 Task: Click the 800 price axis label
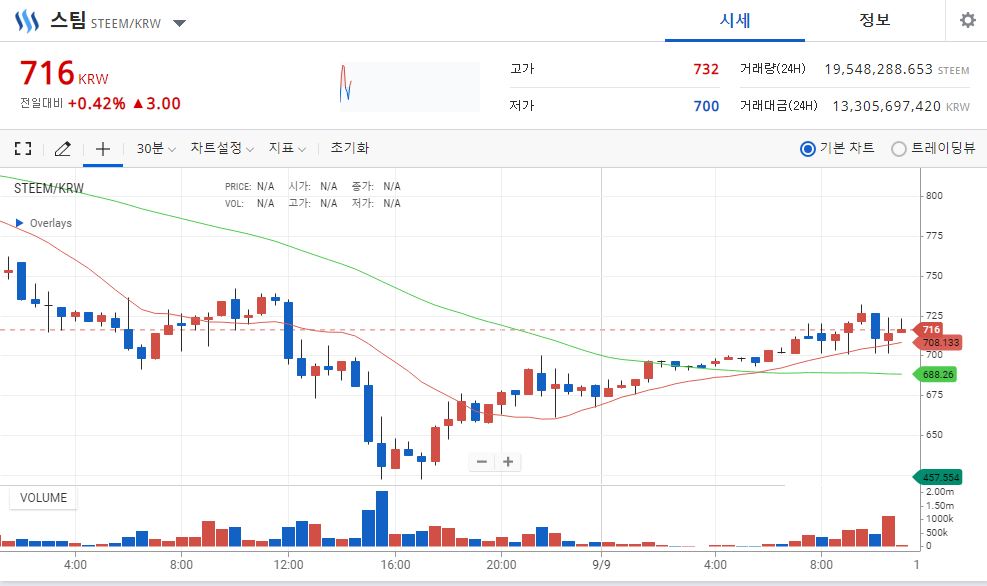pos(934,196)
